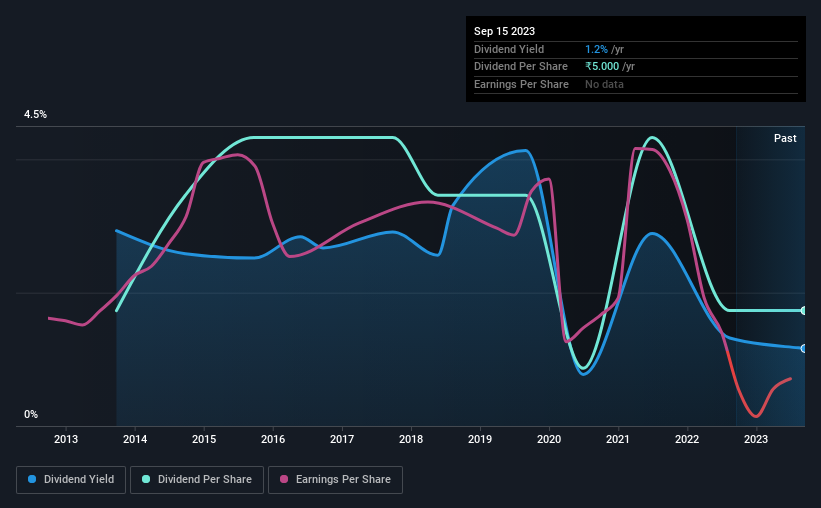Click the 2014 x-axis label
Viewport: 821px width, 508px height.
tap(135, 439)
